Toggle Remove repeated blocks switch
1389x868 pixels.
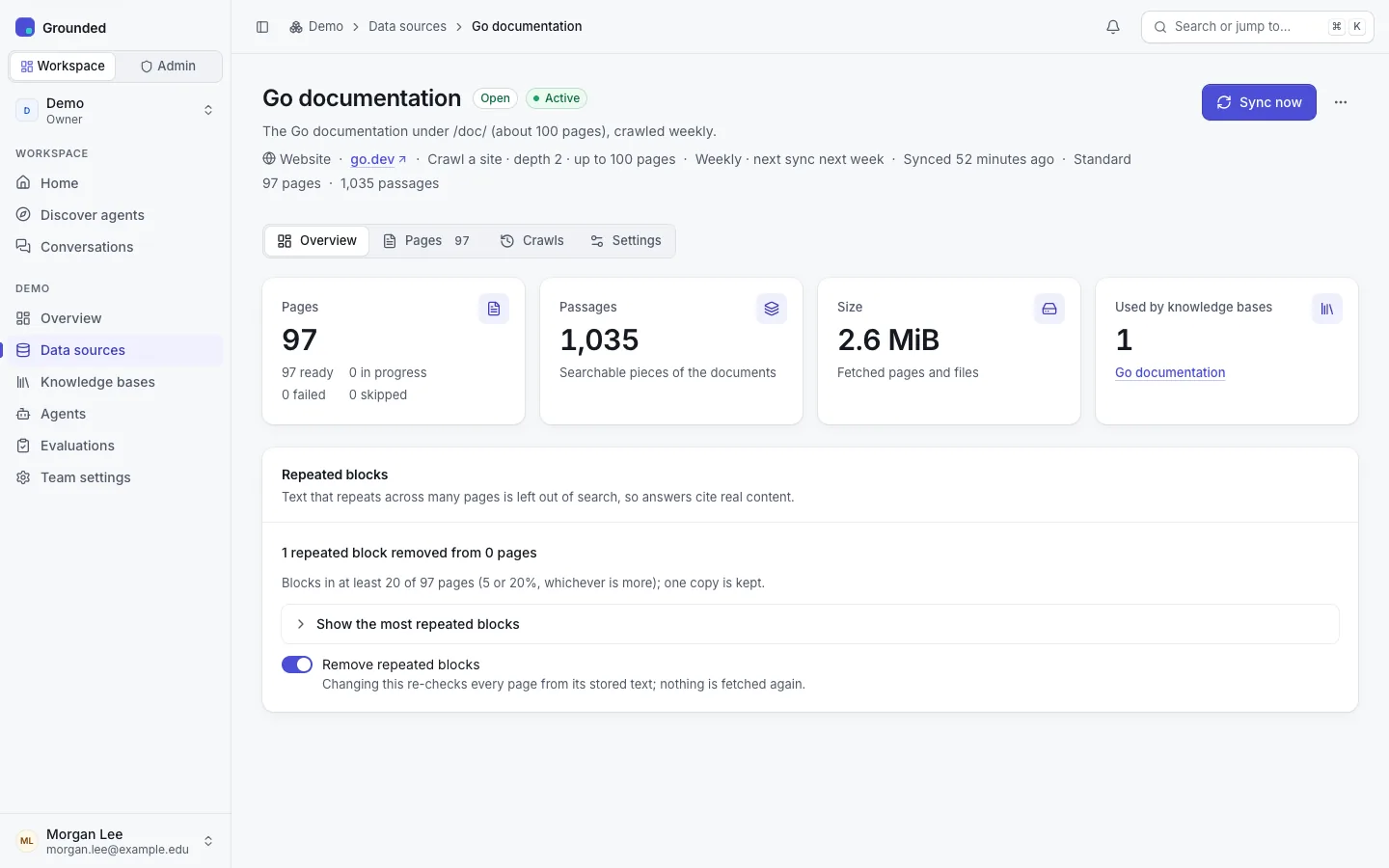coord(297,665)
